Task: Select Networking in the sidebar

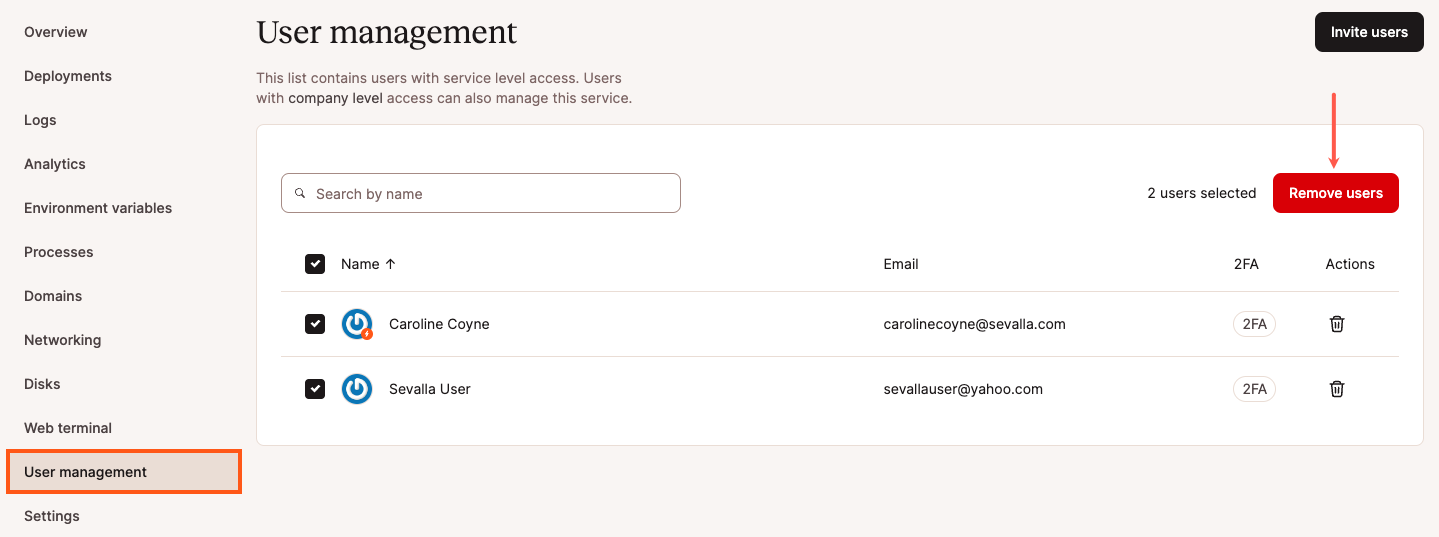Action: (x=63, y=340)
